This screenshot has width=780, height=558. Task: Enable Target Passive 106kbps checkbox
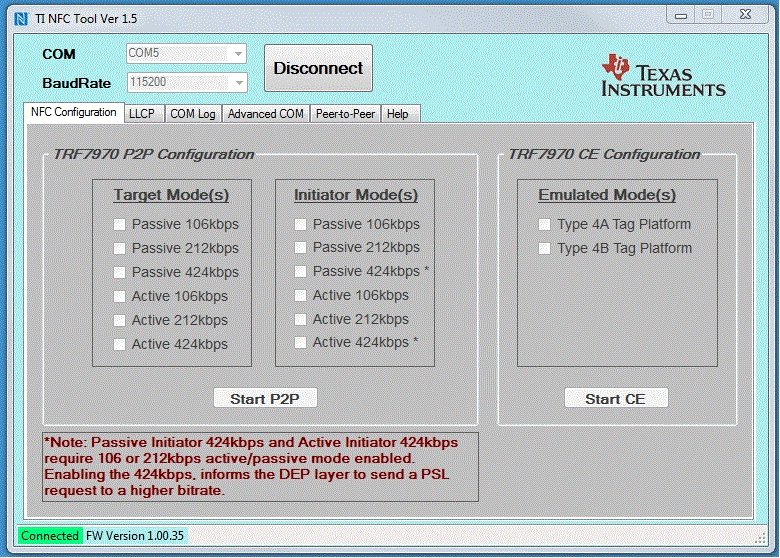[x=119, y=224]
